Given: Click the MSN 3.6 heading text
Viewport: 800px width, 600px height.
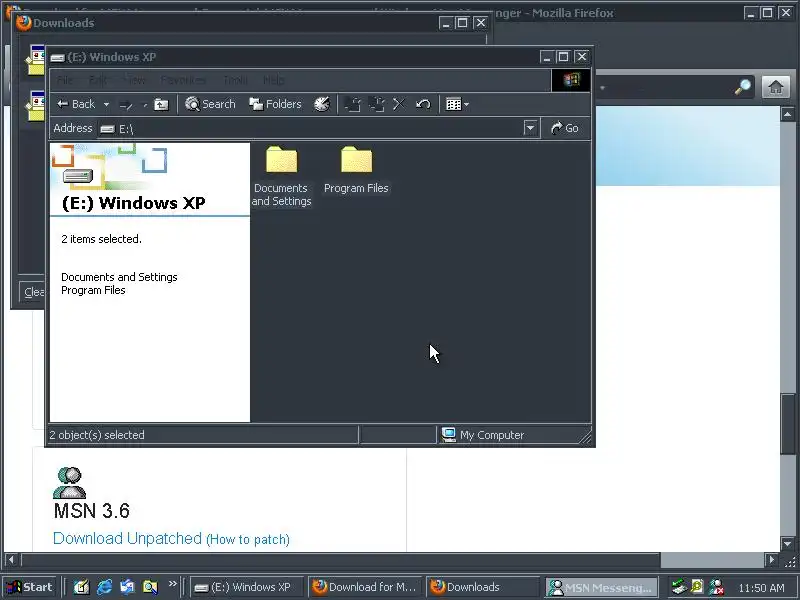Looking at the screenshot, I should coord(92,511).
